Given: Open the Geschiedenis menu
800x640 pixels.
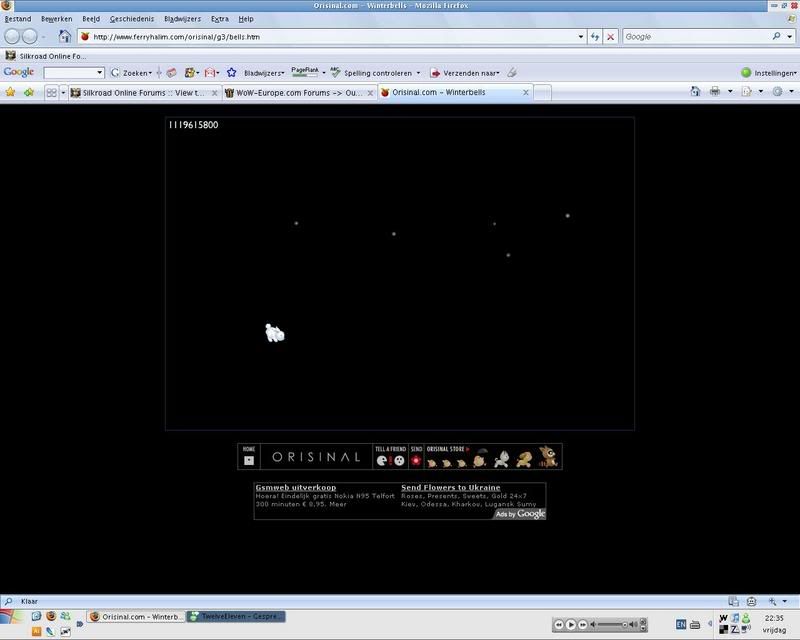Looking at the screenshot, I should (132, 19).
